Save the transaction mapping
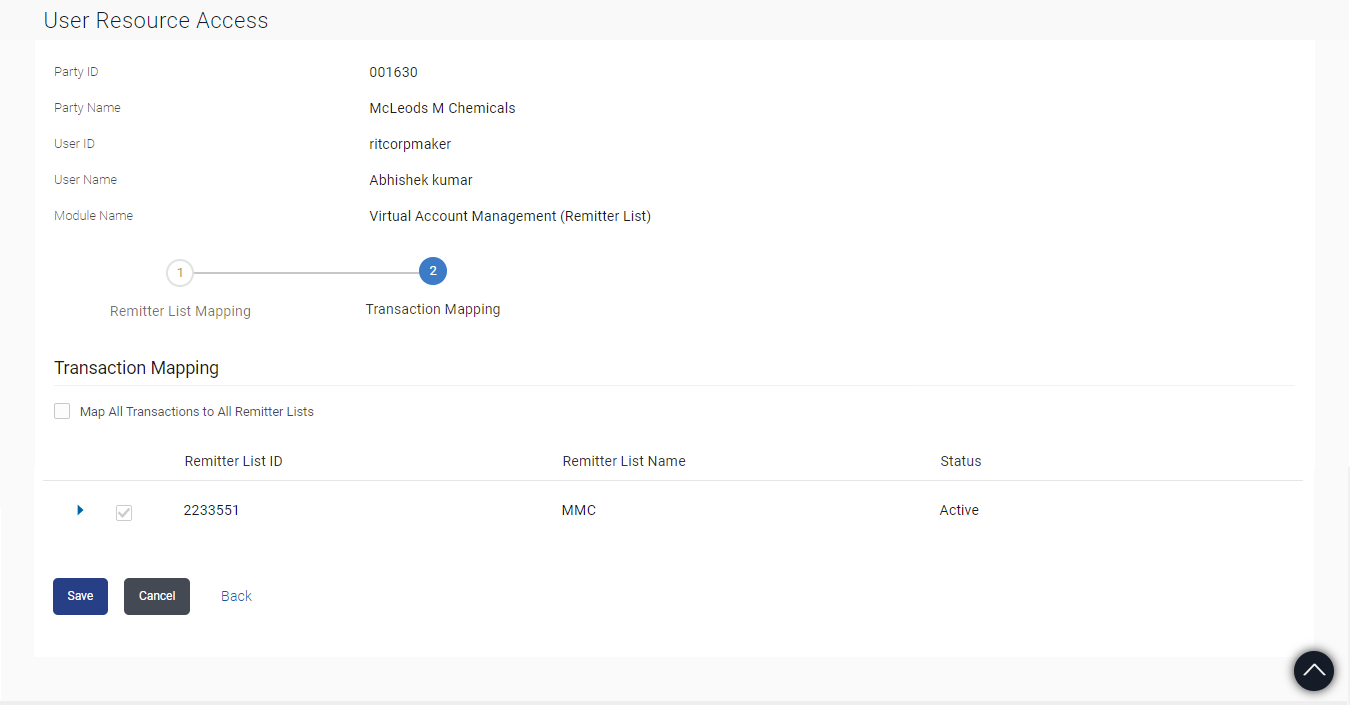The height and width of the screenshot is (705, 1350). [x=80, y=596]
